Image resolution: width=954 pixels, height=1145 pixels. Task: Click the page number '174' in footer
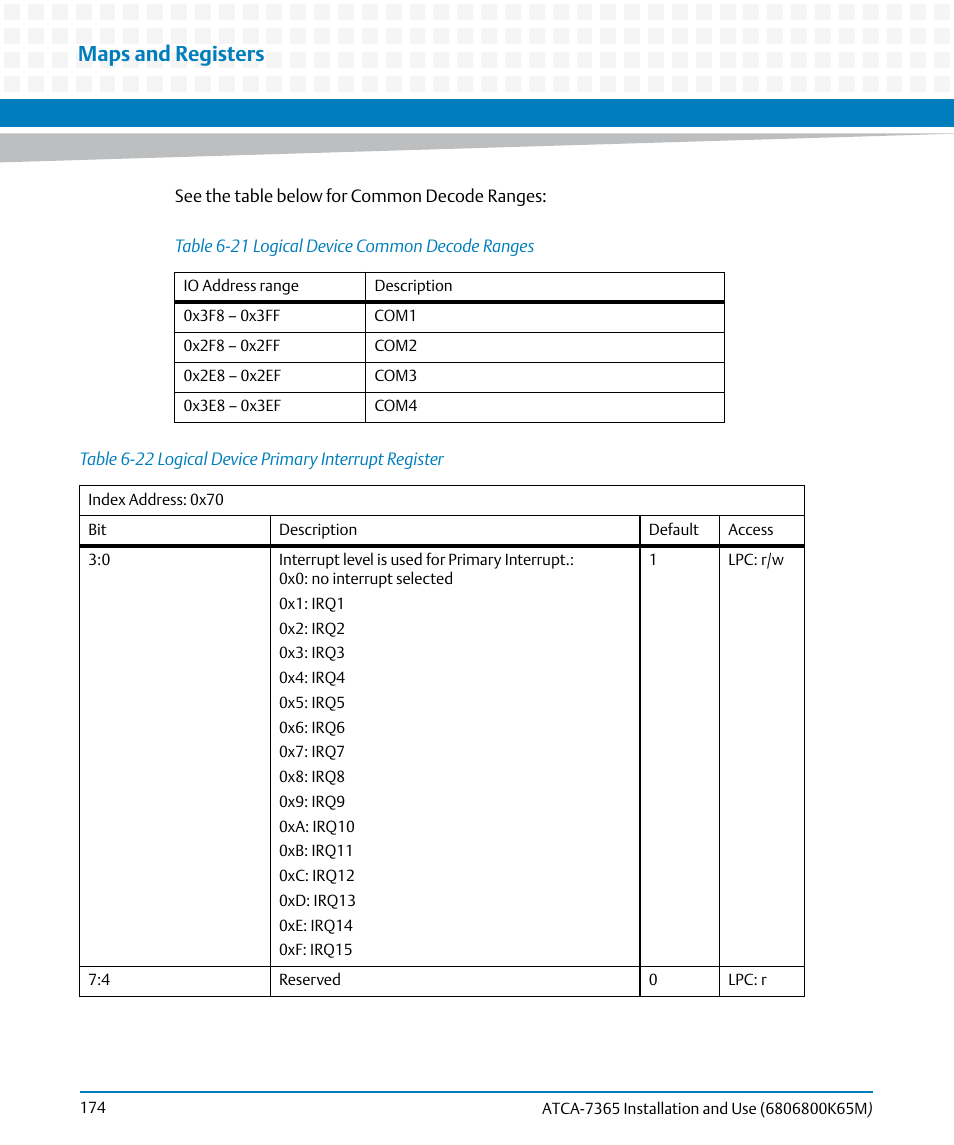(93, 1108)
